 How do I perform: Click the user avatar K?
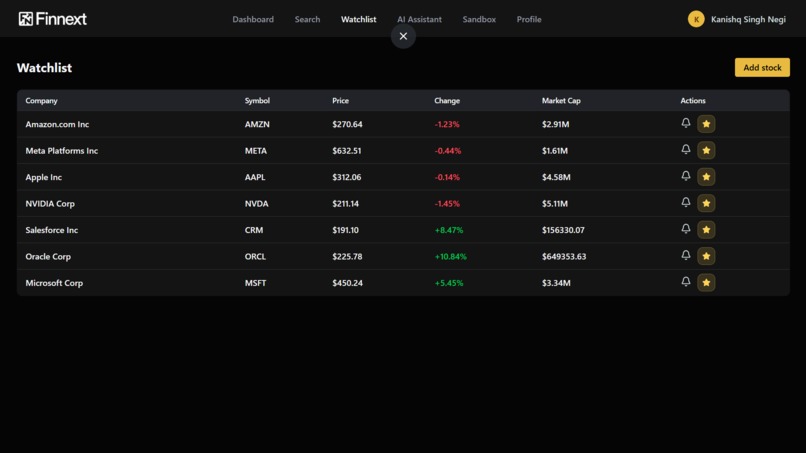click(x=696, y=19)
